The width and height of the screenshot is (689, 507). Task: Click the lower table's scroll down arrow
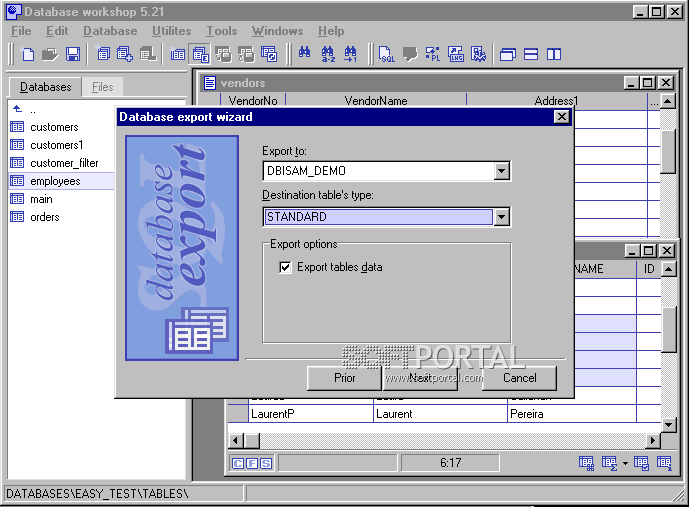click(x=668, y=425)
